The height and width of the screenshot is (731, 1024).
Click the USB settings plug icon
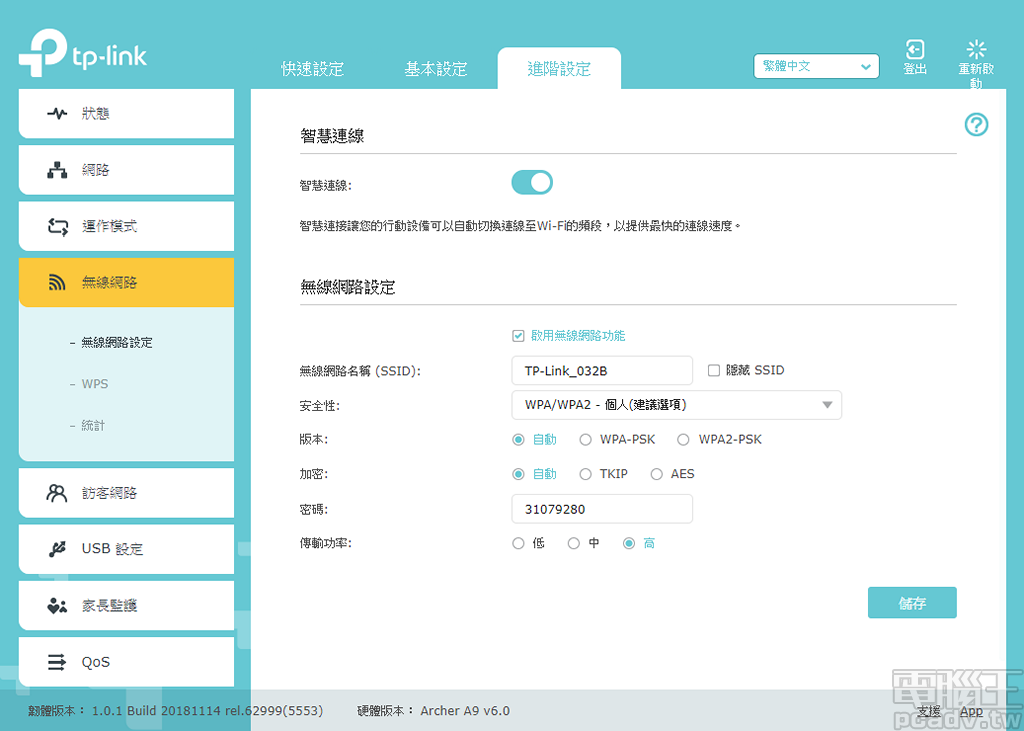[57, 549]
